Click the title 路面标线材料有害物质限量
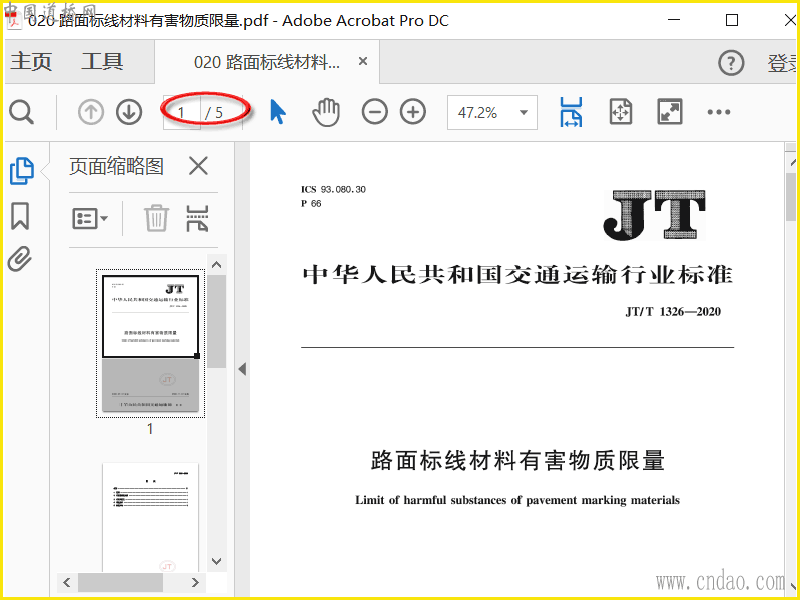The height and width of the screenshot is (600, 800). (x=517, y=460)
